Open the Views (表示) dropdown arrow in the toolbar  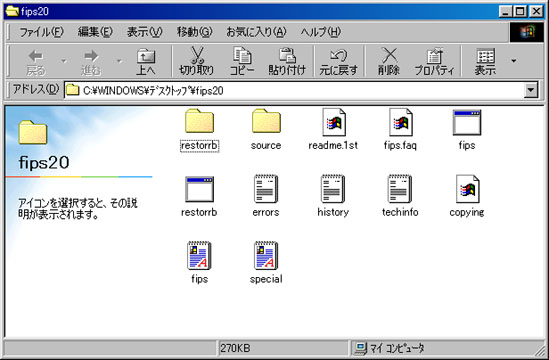[x=514, y=61]
